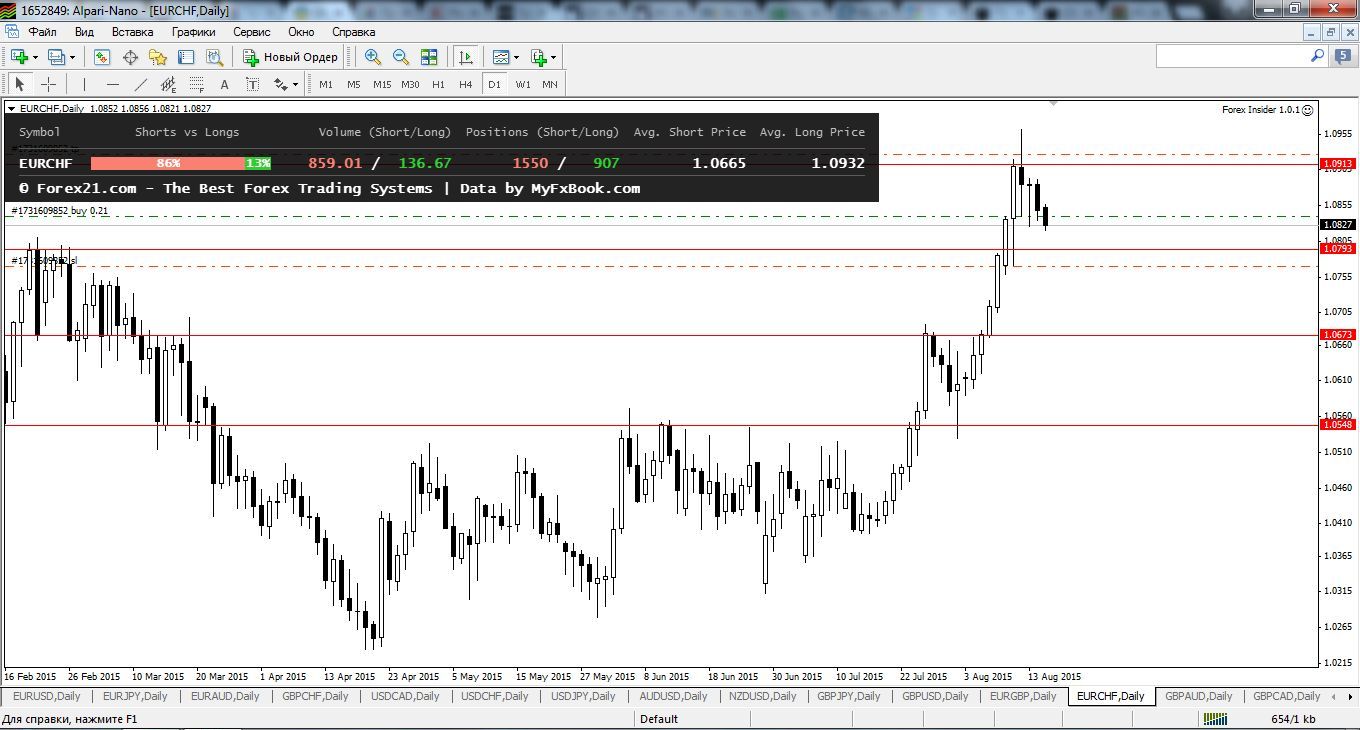
Task: Click the Arrows objects icon
Action: 280,84
